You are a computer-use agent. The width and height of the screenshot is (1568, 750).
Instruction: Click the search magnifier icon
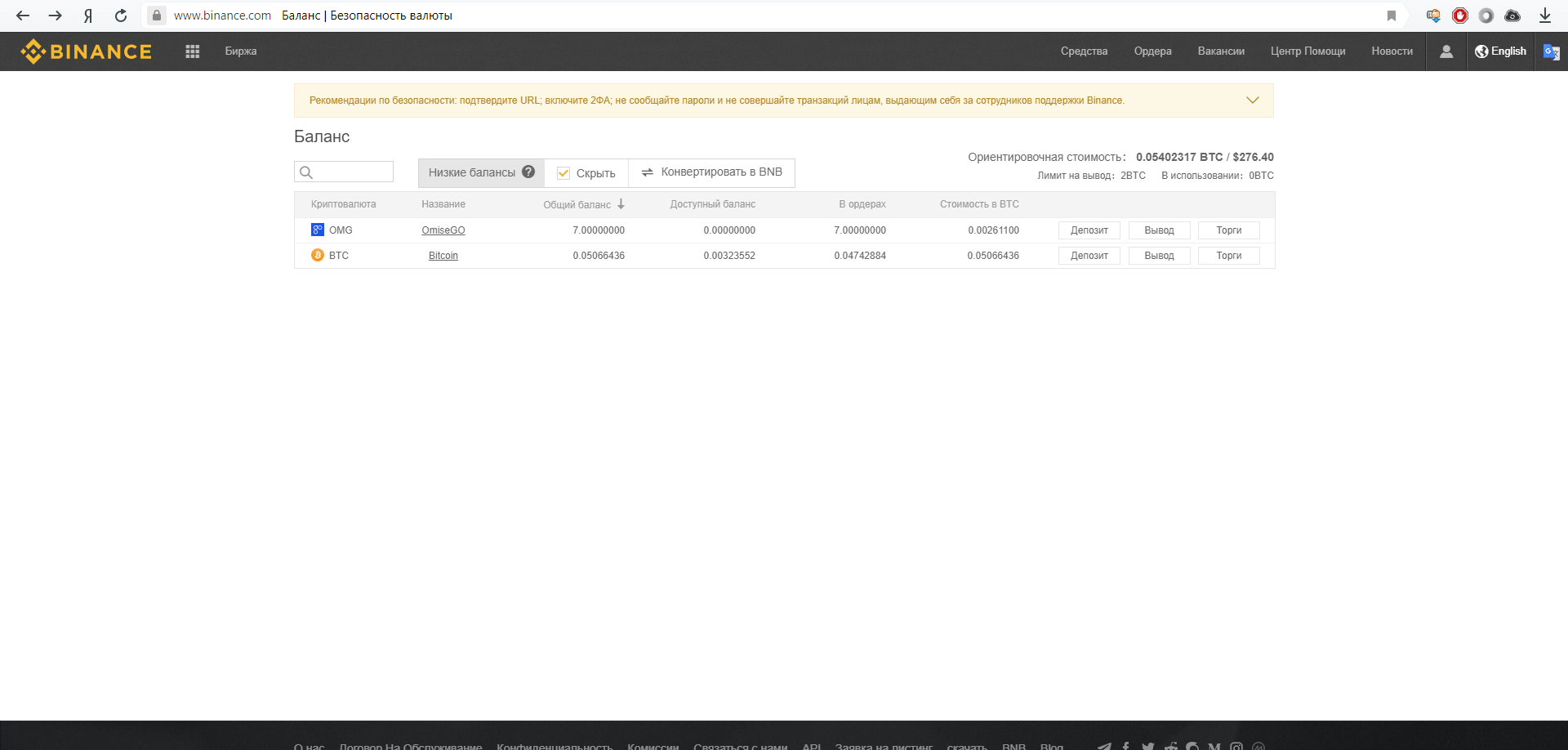[x=306, y=172]
